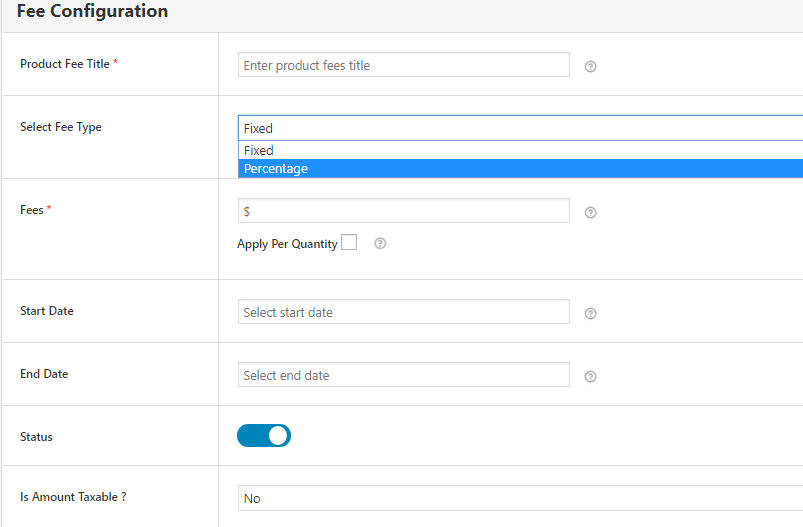Click the Product Fee Title label
Viewport: 803px width, 527px height.
(65, 64)
